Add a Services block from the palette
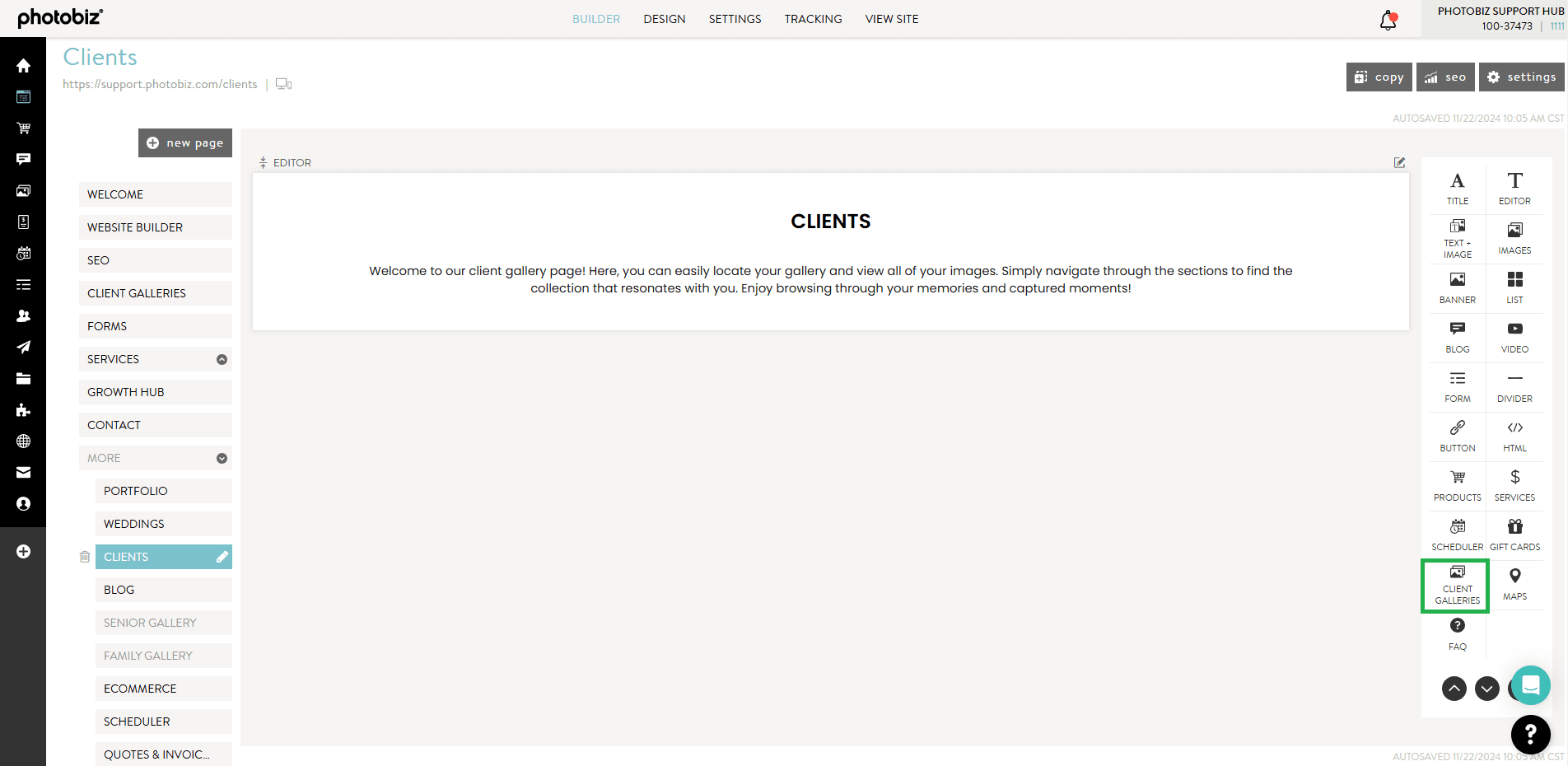 pyautogui.click(x=1514, y=485)
